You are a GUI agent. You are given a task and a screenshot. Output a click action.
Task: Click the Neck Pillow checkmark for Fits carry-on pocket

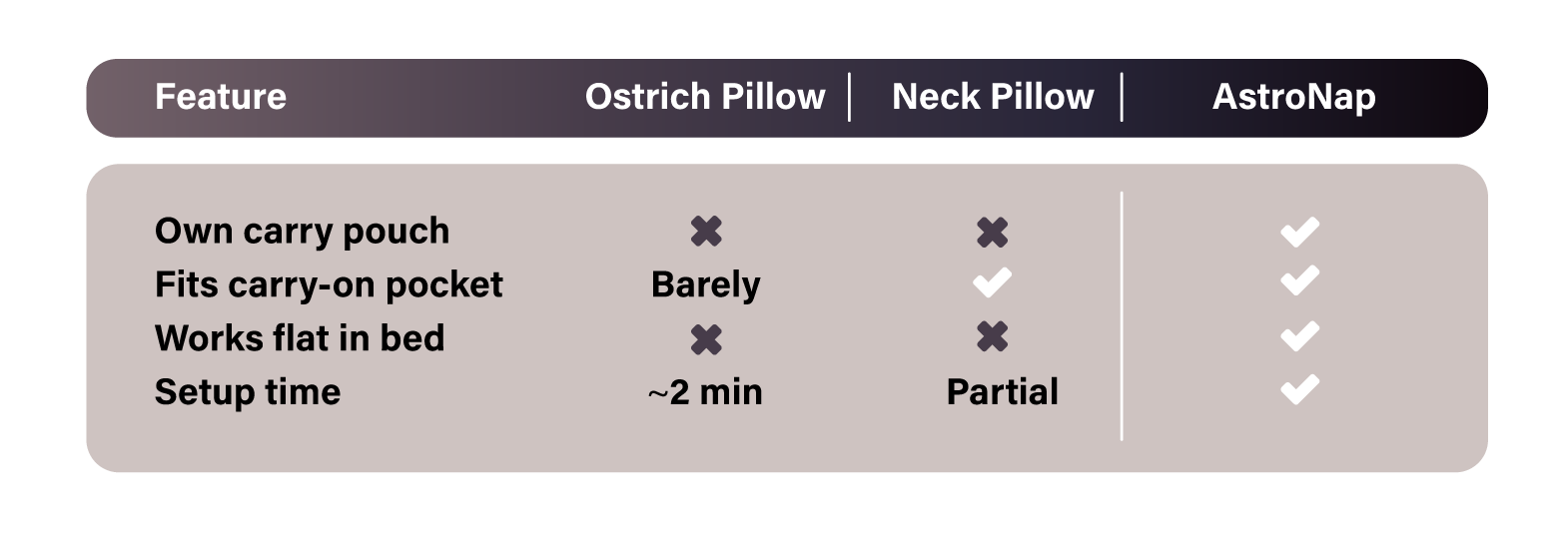click(x=993, y=283)
